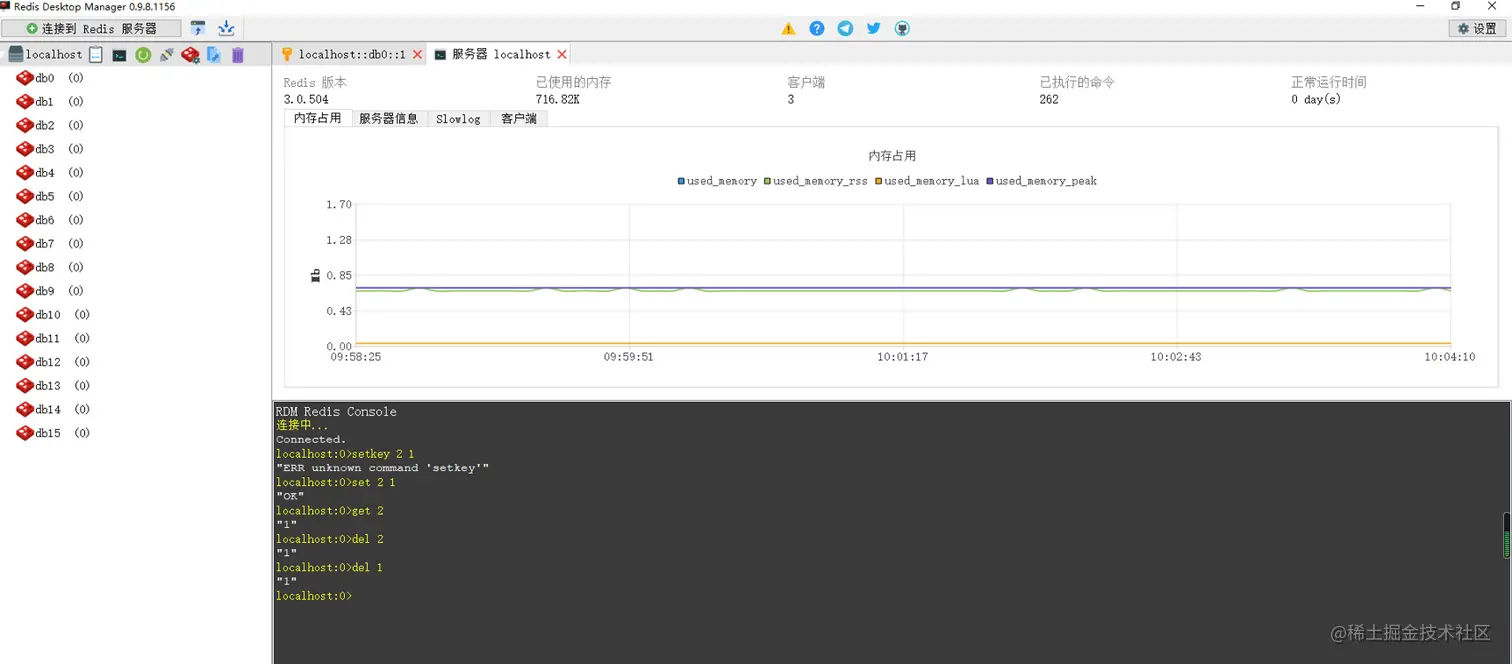Image resolution: width=1512 pixels, height=664 pixels.
Task: Open the blue help question icon
Action: (x=817, y=29)
